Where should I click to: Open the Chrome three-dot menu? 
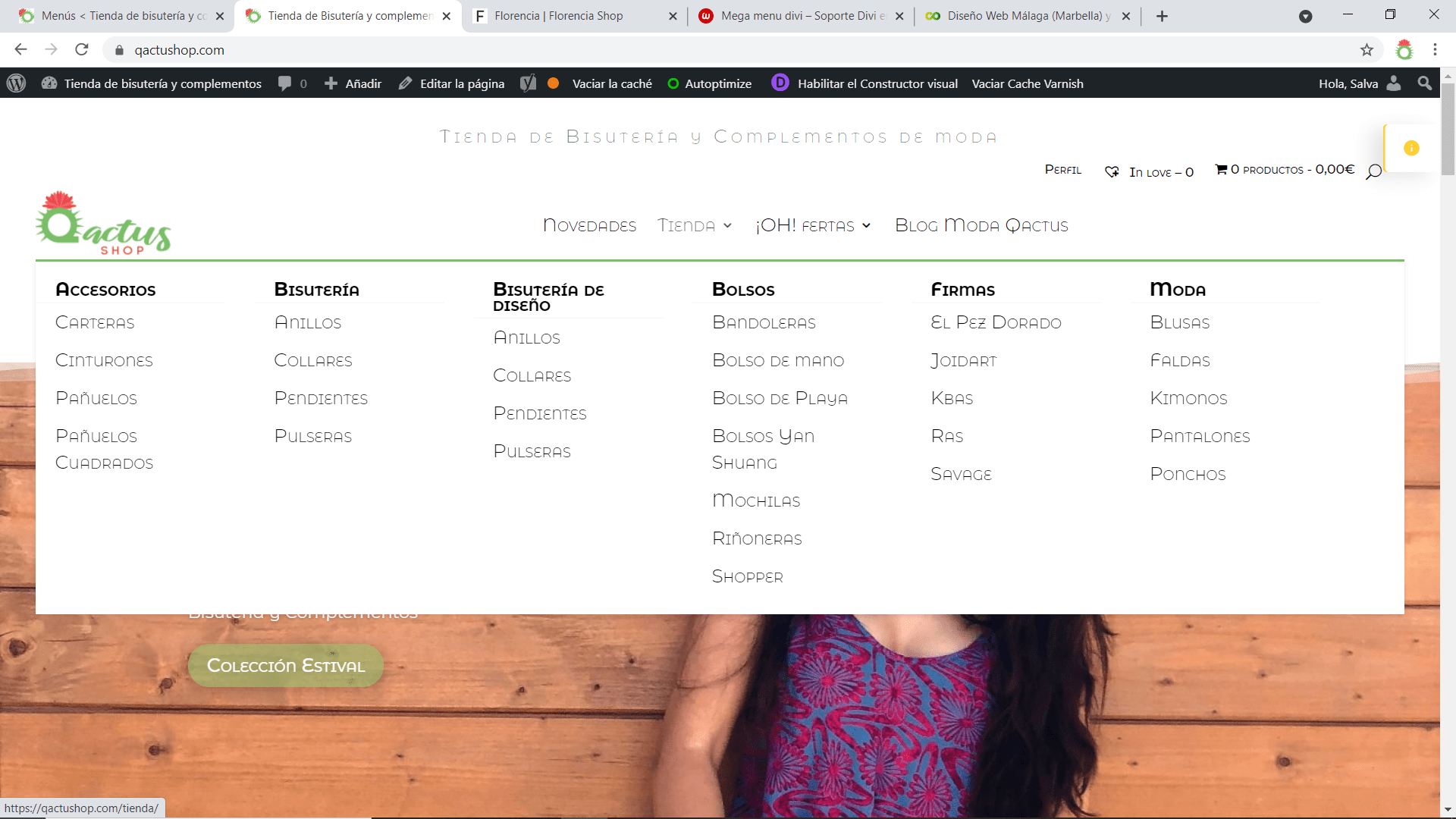[1435, 50]
